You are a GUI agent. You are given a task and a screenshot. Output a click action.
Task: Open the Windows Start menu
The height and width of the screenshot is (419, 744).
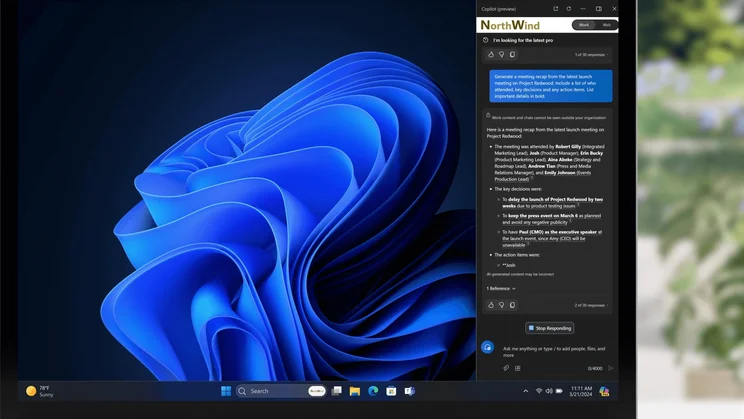[x=226, y=391]
